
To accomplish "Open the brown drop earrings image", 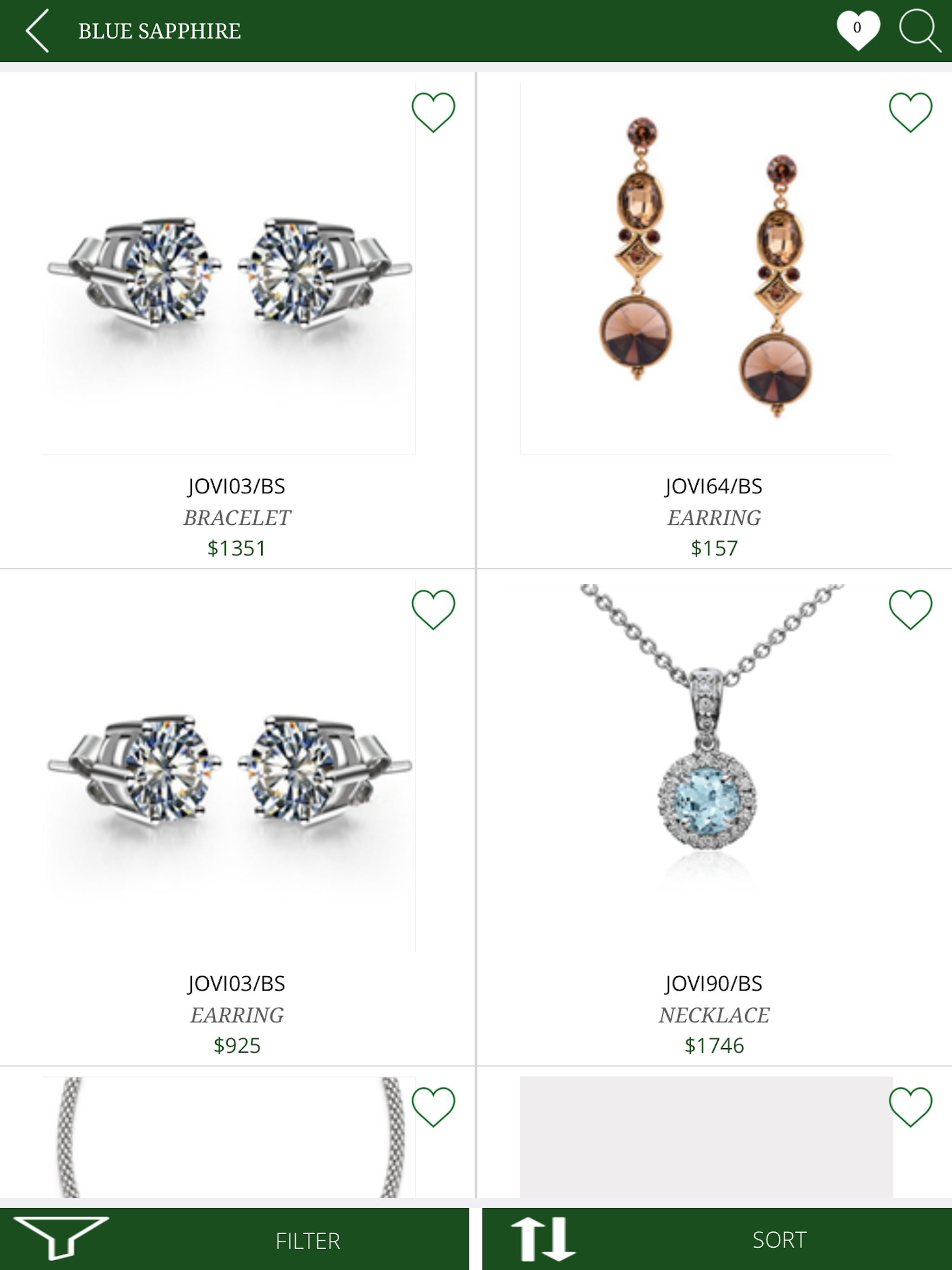I will [x=706, y=268].
